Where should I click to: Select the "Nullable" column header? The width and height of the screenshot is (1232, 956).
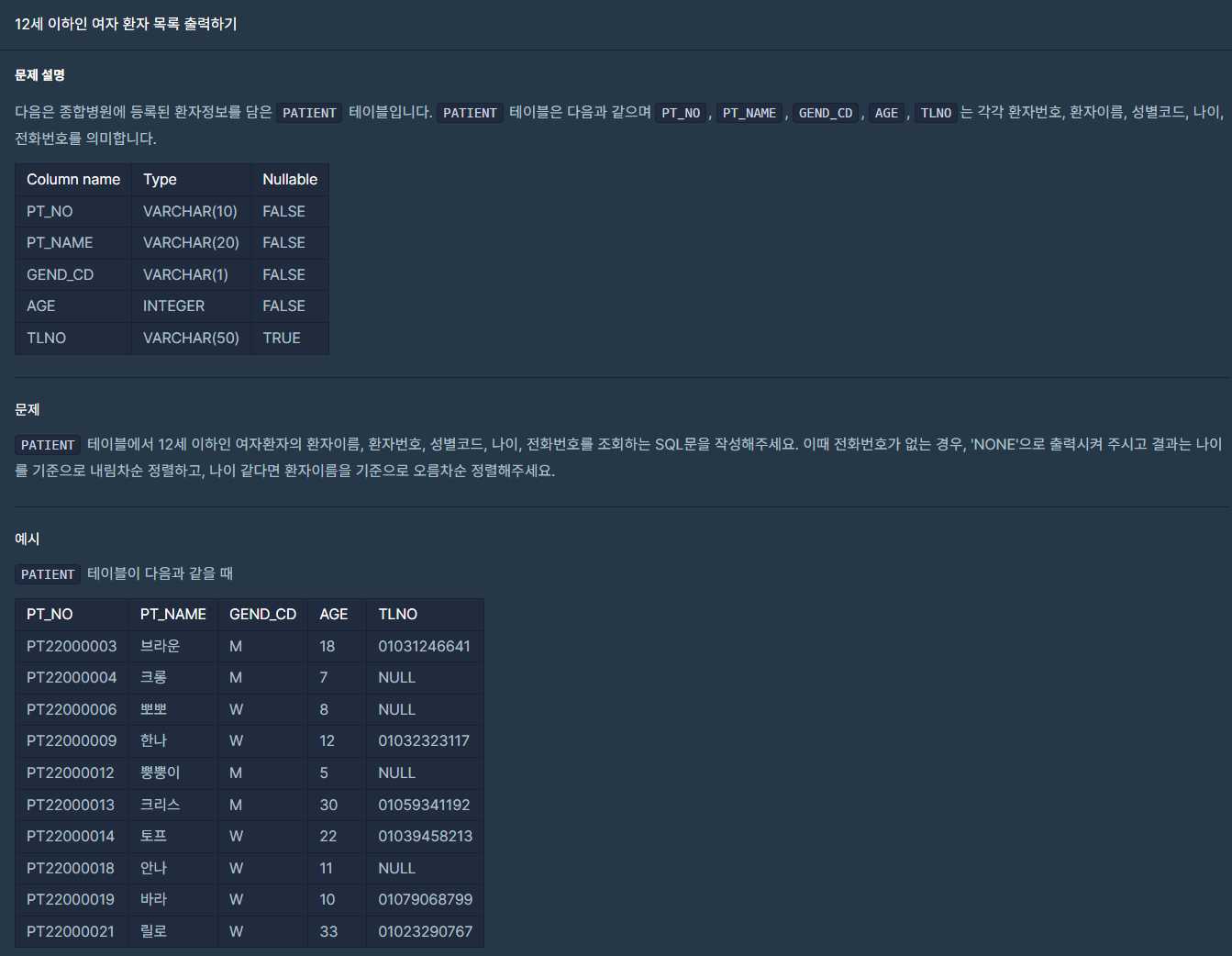(x=290, y=180)
